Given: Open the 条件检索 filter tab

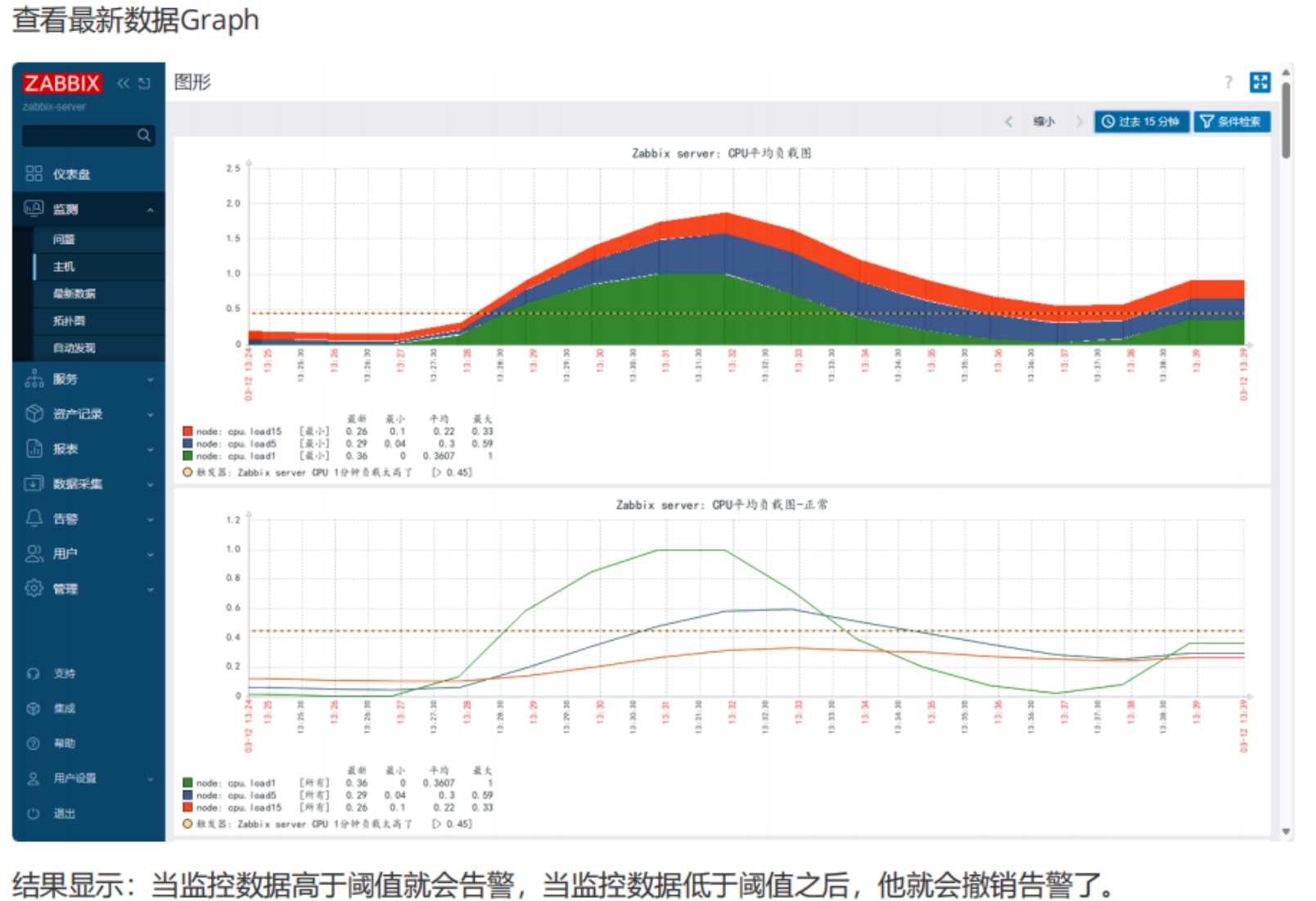Looking at the screenshot, I should 1232,122.
